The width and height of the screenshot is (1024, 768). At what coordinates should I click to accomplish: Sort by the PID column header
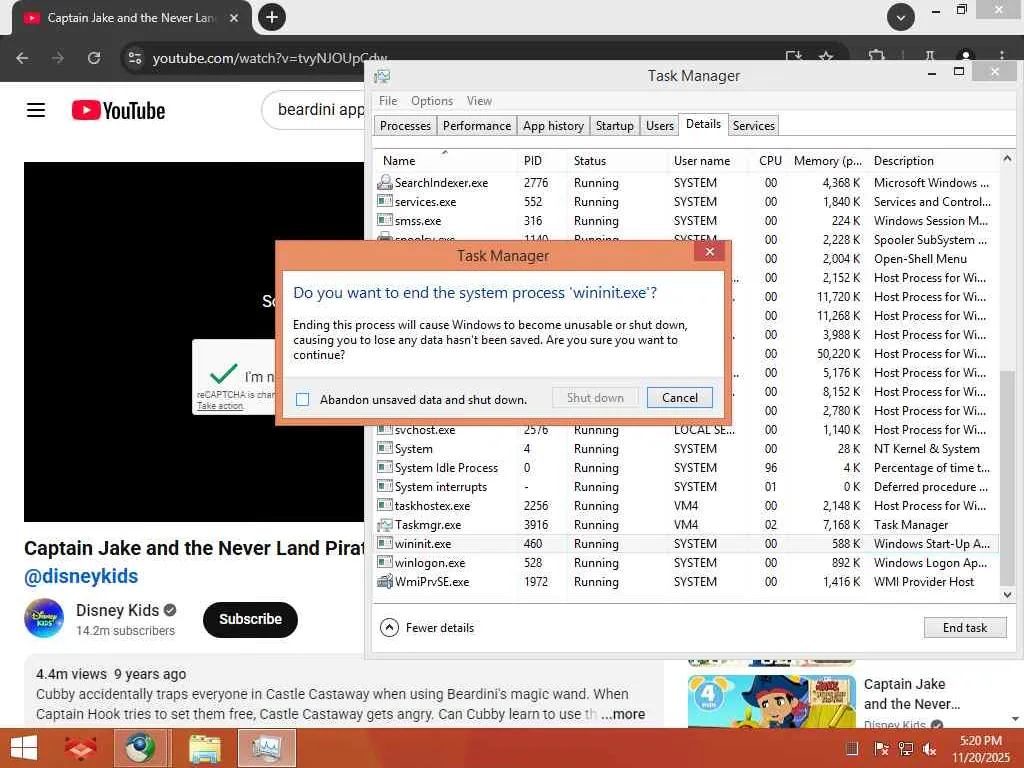pyautogui.click(x=541, y=161)
